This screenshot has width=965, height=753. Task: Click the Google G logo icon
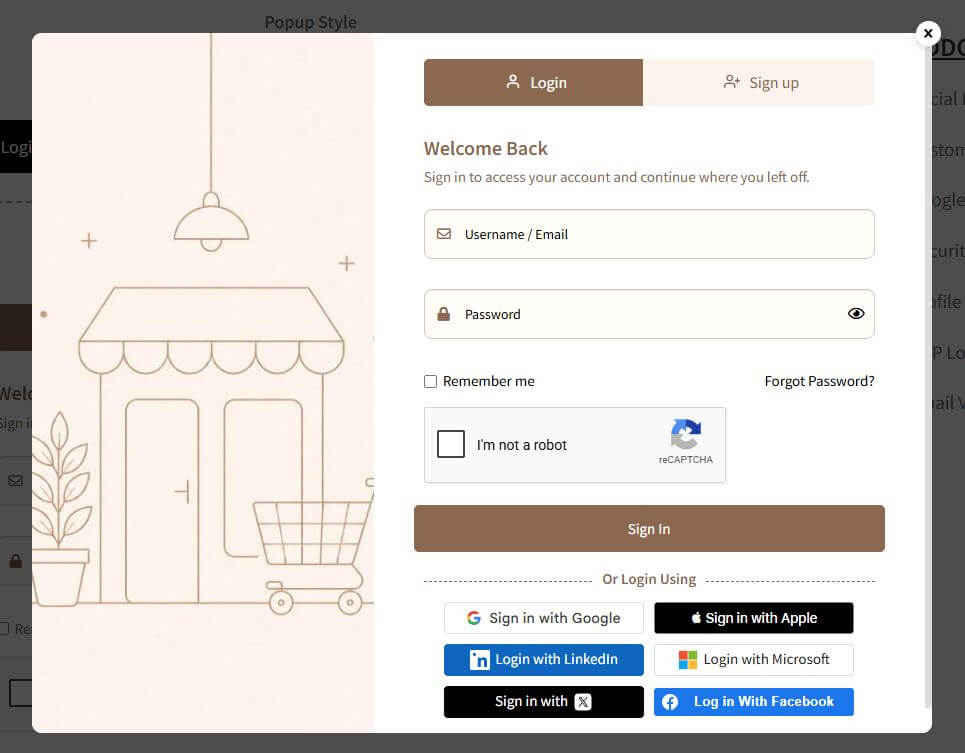coord(473,618)
